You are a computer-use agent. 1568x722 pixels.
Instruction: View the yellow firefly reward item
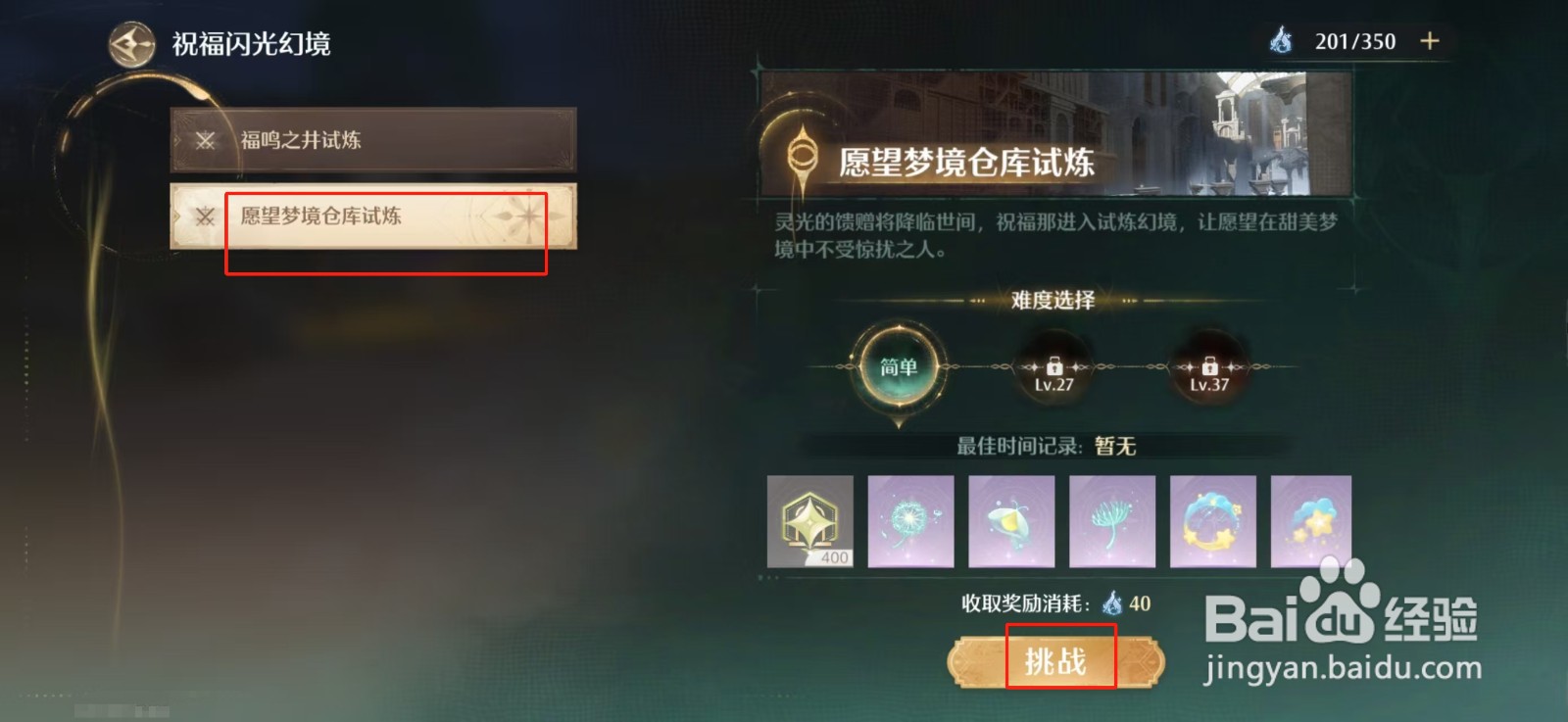click(1011, 521)
